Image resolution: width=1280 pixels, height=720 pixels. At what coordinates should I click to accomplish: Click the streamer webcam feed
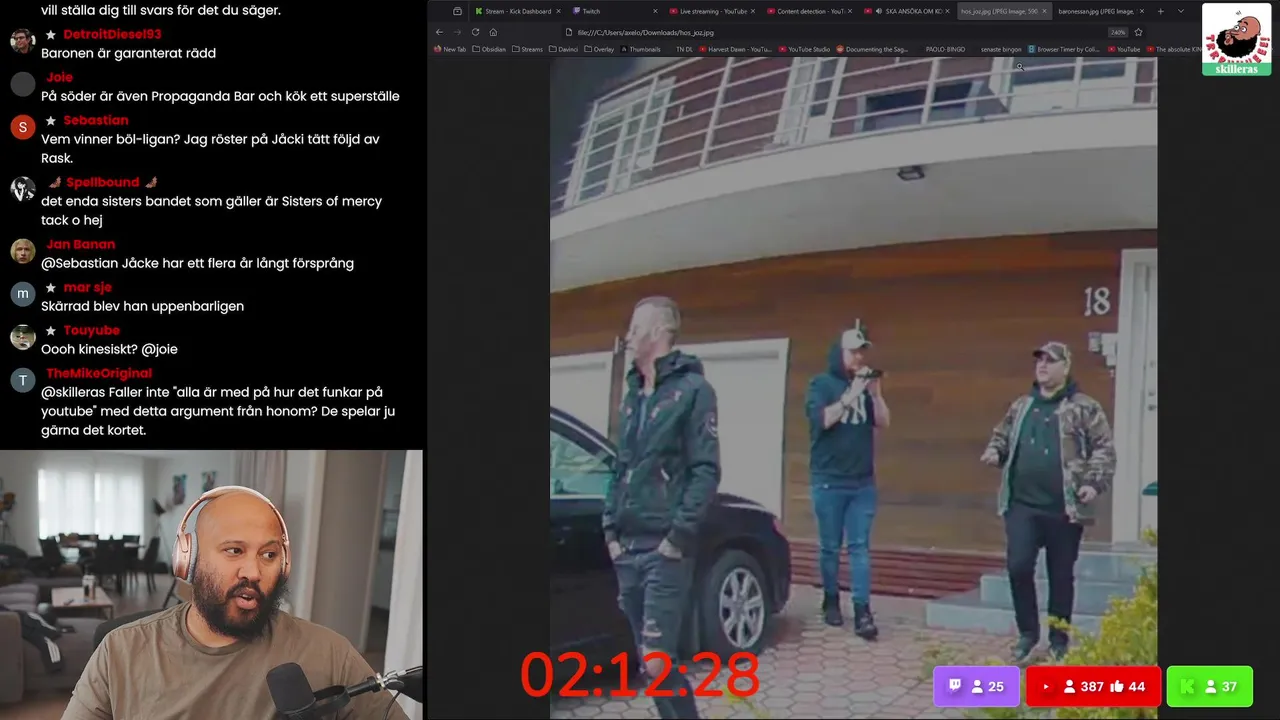(x=211, y=585)
